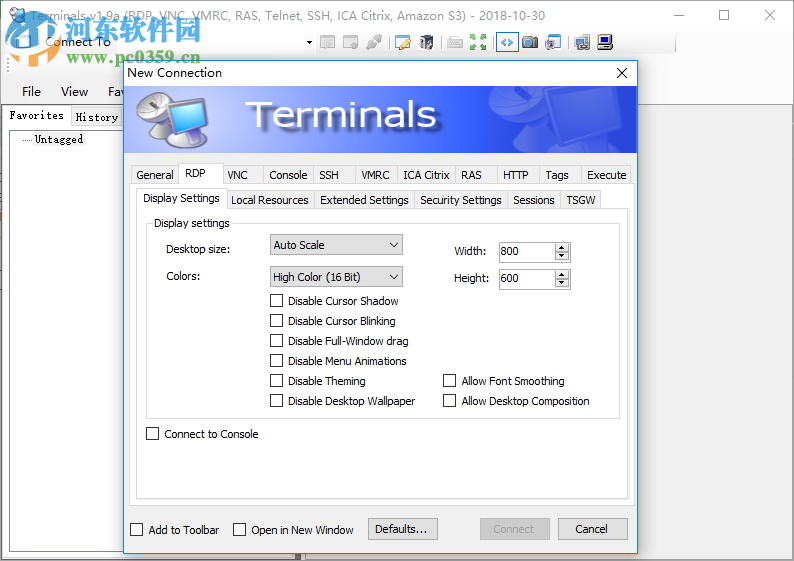Open the credentials safe icon in toolbar

[x=426, y=43]
